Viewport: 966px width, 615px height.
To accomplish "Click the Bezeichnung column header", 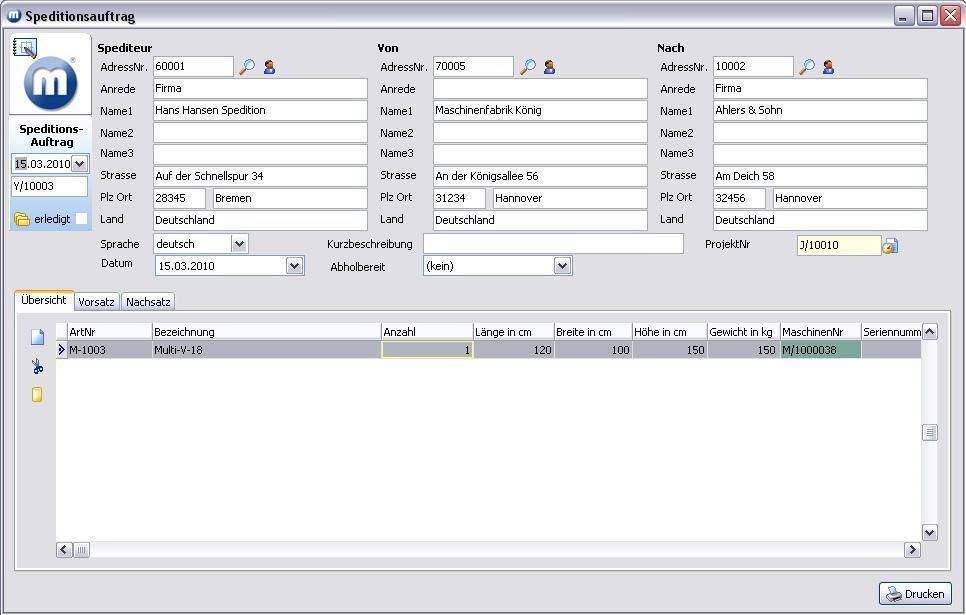I will (266, 332).
